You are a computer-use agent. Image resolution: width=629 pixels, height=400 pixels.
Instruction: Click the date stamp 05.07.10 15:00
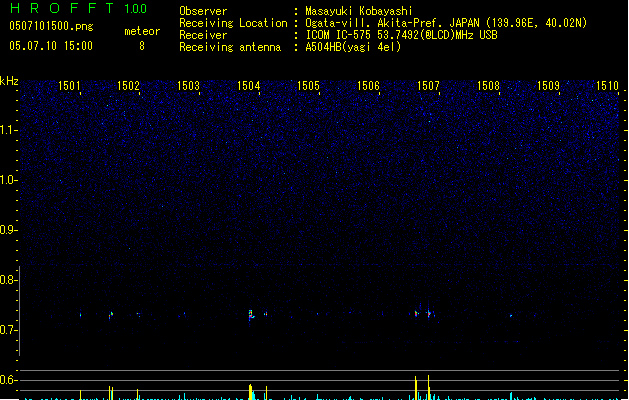coord(51,46)
